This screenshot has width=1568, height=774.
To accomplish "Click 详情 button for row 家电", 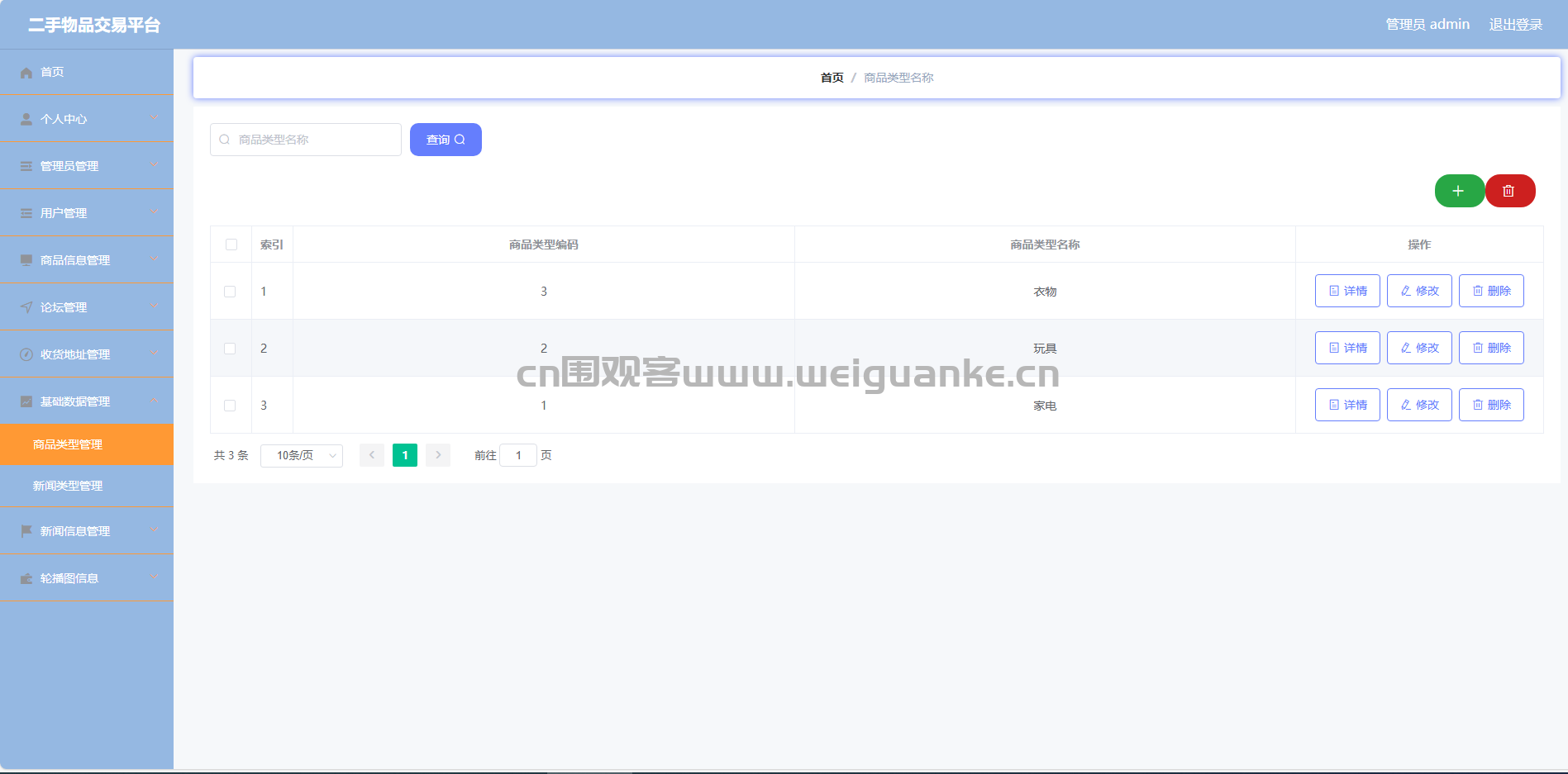I will click(1347, 405).
